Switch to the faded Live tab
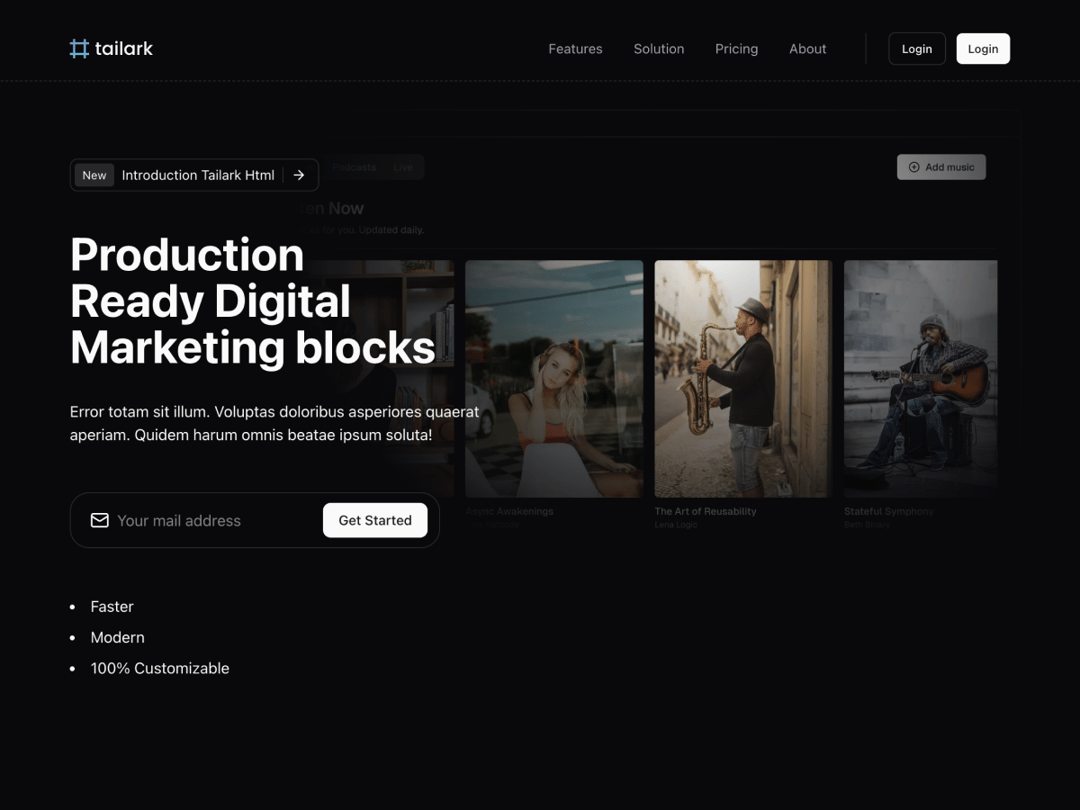This screenshot has width=1080, height=810. click(403, 167)
